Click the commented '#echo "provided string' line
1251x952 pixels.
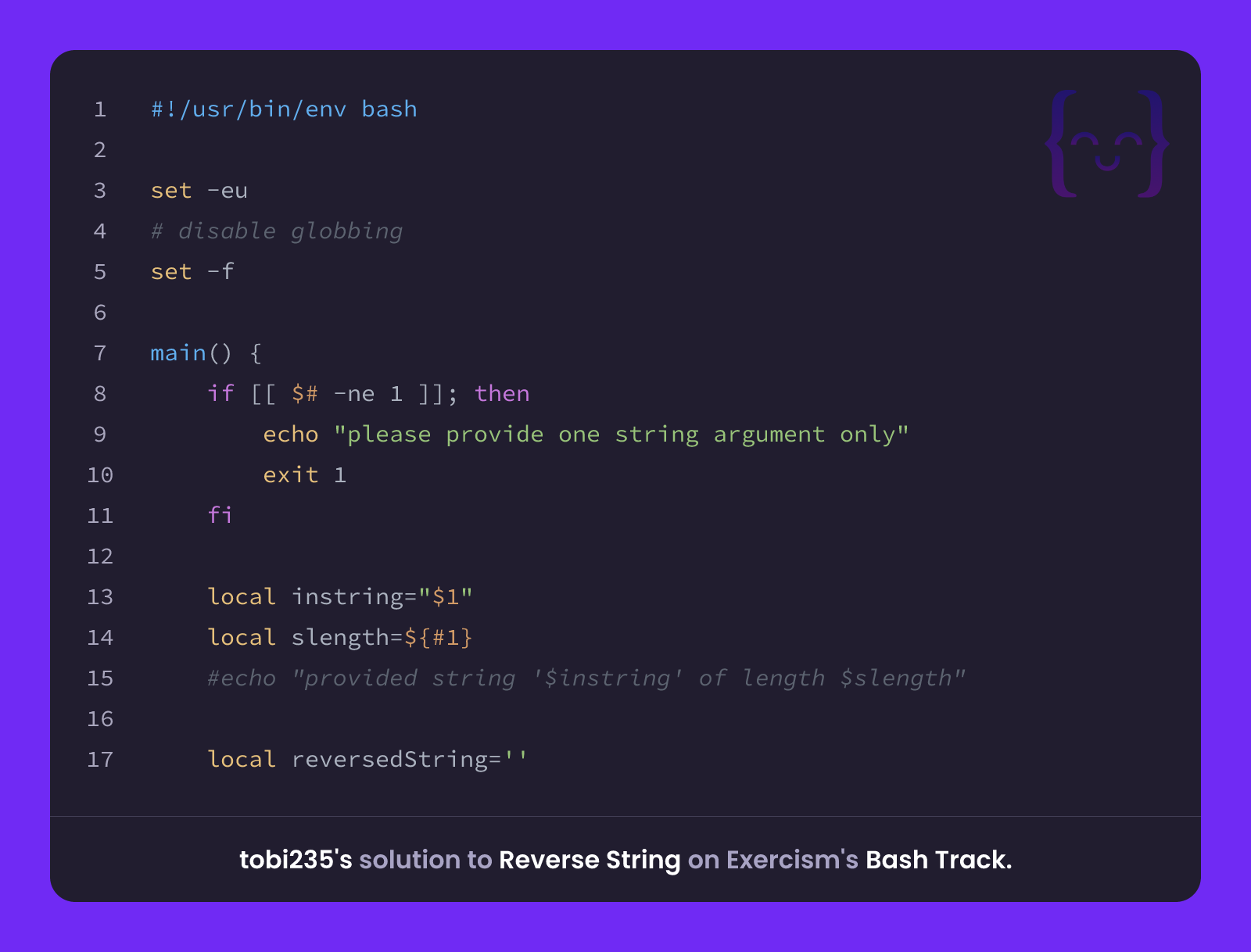point(586,678)
